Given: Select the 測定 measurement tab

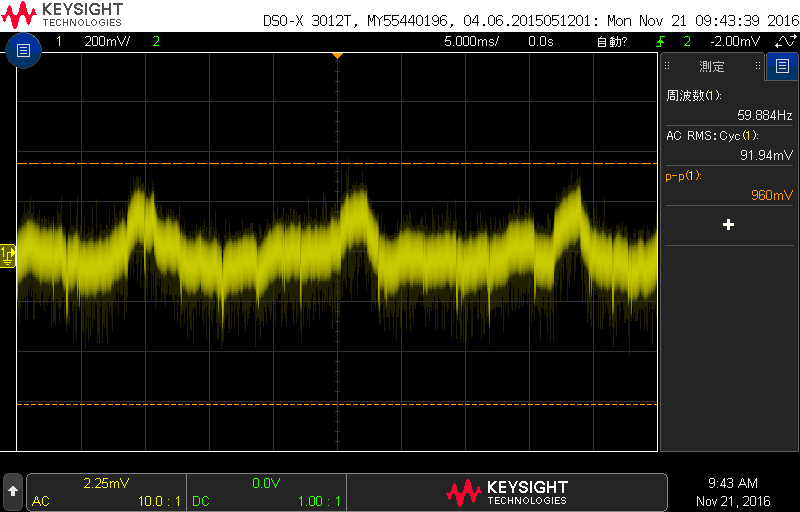Looking at the screenshot, I should pos(712,67).
